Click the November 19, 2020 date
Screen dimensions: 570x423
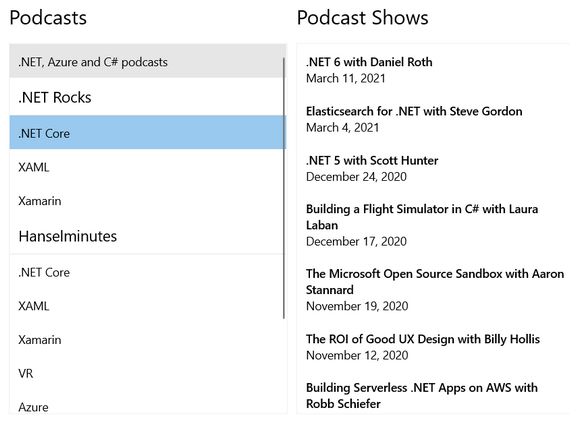357,306
